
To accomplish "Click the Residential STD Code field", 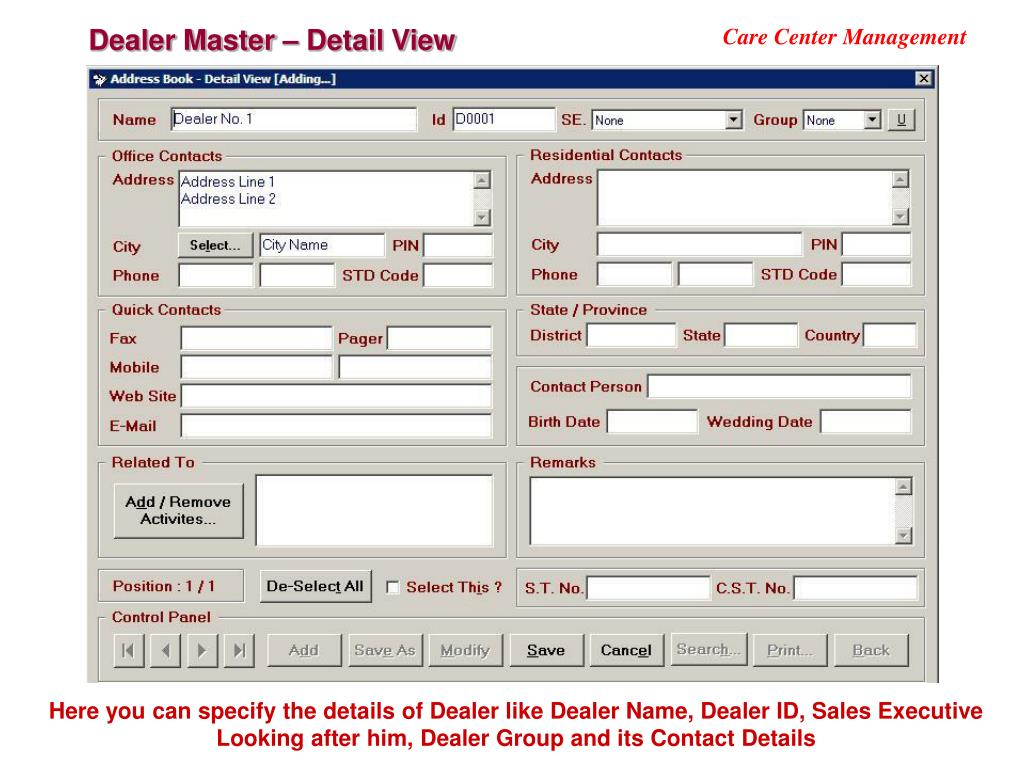I will tap(876, 274).
